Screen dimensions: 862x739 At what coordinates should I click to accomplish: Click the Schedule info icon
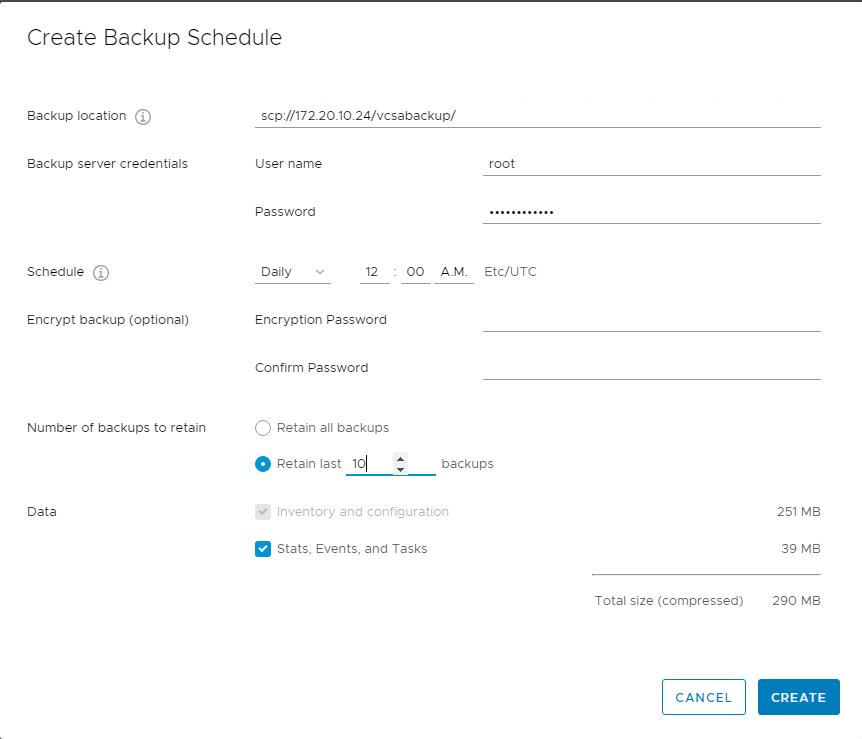coord(101,272)
